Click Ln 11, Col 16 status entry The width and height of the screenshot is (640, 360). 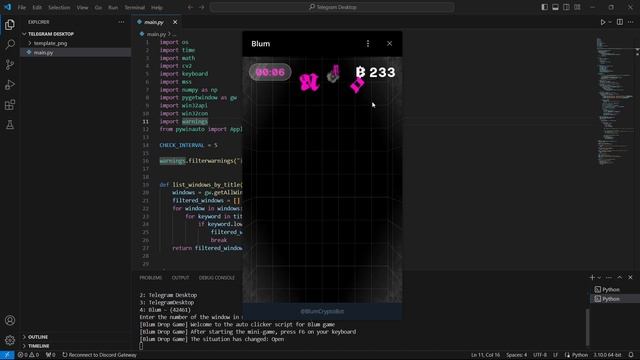click(485, 355)
